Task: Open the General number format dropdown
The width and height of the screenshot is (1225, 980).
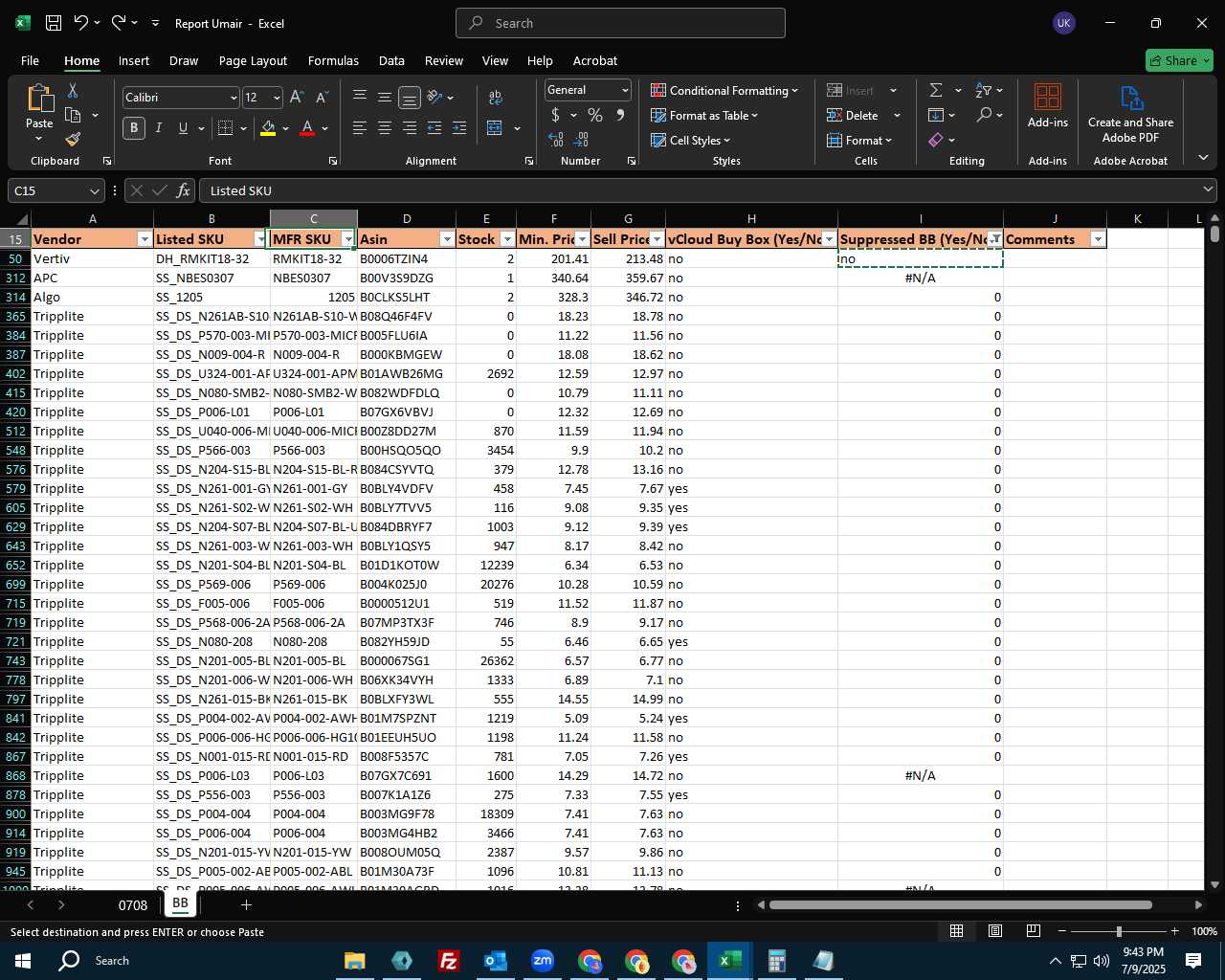Action: click(x=625, y=90)
